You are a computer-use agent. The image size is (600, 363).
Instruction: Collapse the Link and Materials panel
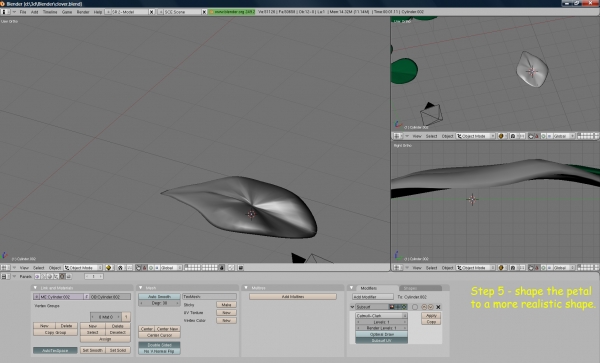coord(35,288)
